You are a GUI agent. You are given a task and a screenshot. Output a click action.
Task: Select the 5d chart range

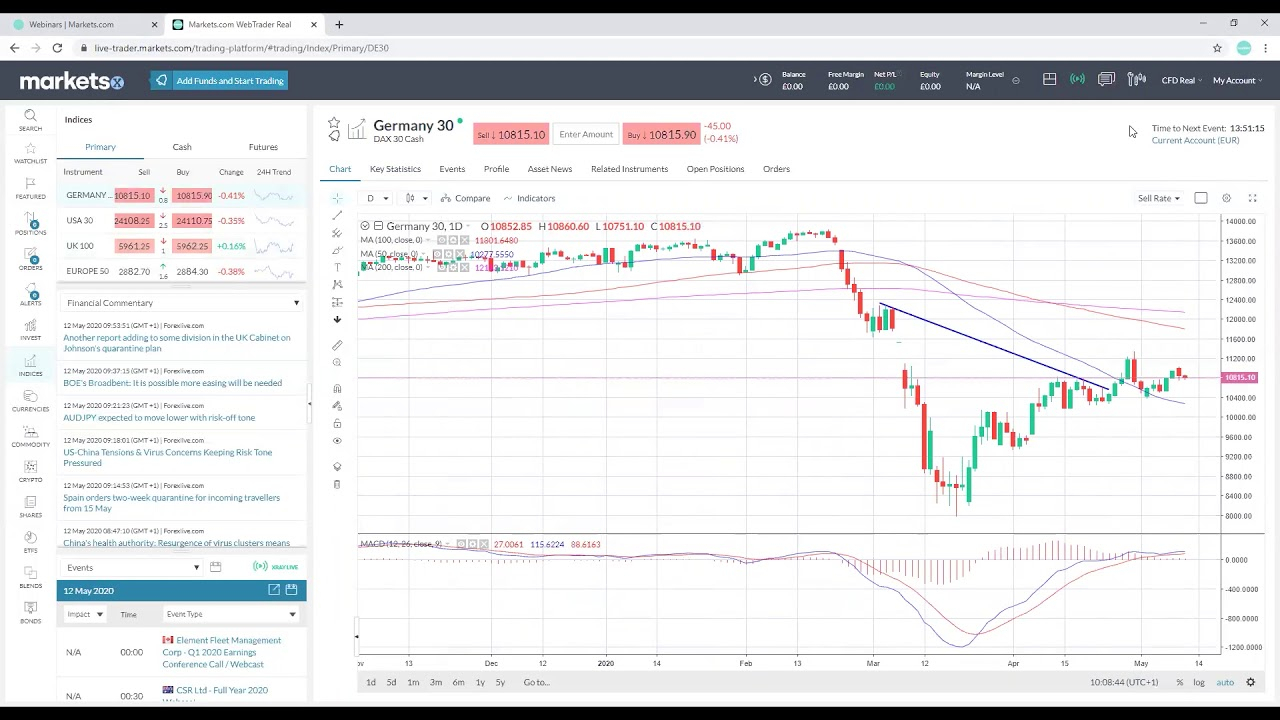click(x=391, y=682)
